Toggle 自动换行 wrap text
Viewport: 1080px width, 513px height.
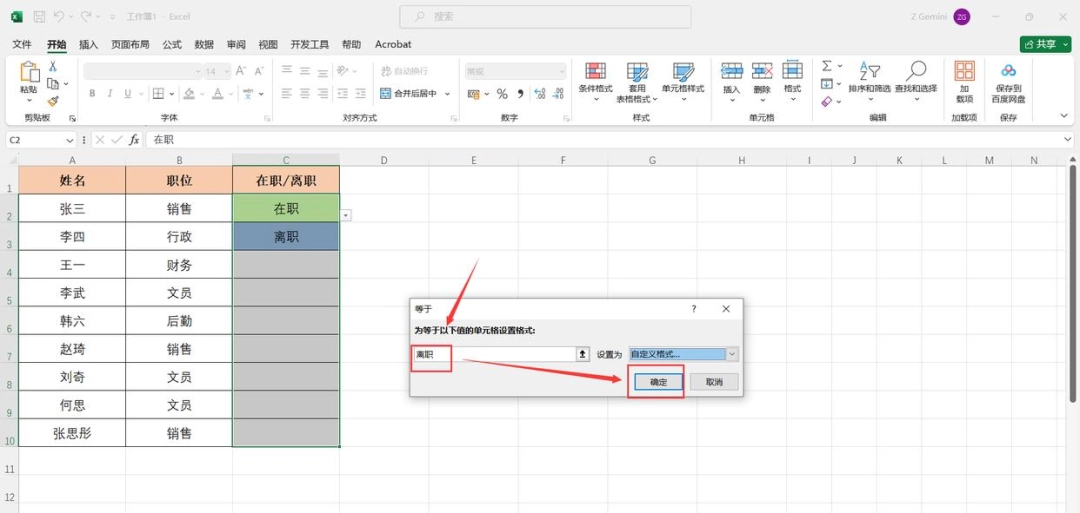point(404,71)
